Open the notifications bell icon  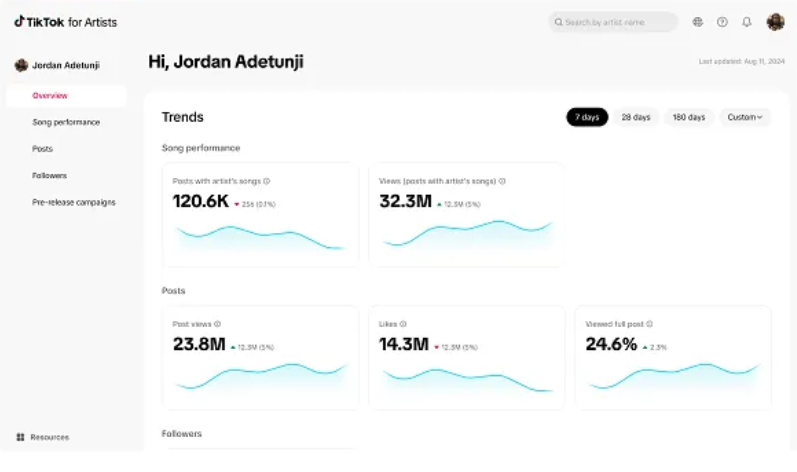coord(747,22)
